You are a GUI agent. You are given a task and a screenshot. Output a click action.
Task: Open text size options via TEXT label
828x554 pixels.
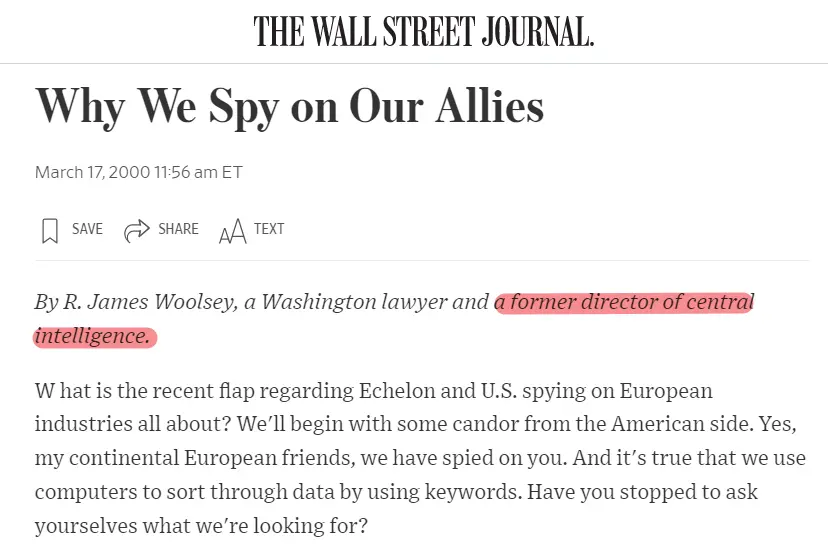tap(269, 229)
